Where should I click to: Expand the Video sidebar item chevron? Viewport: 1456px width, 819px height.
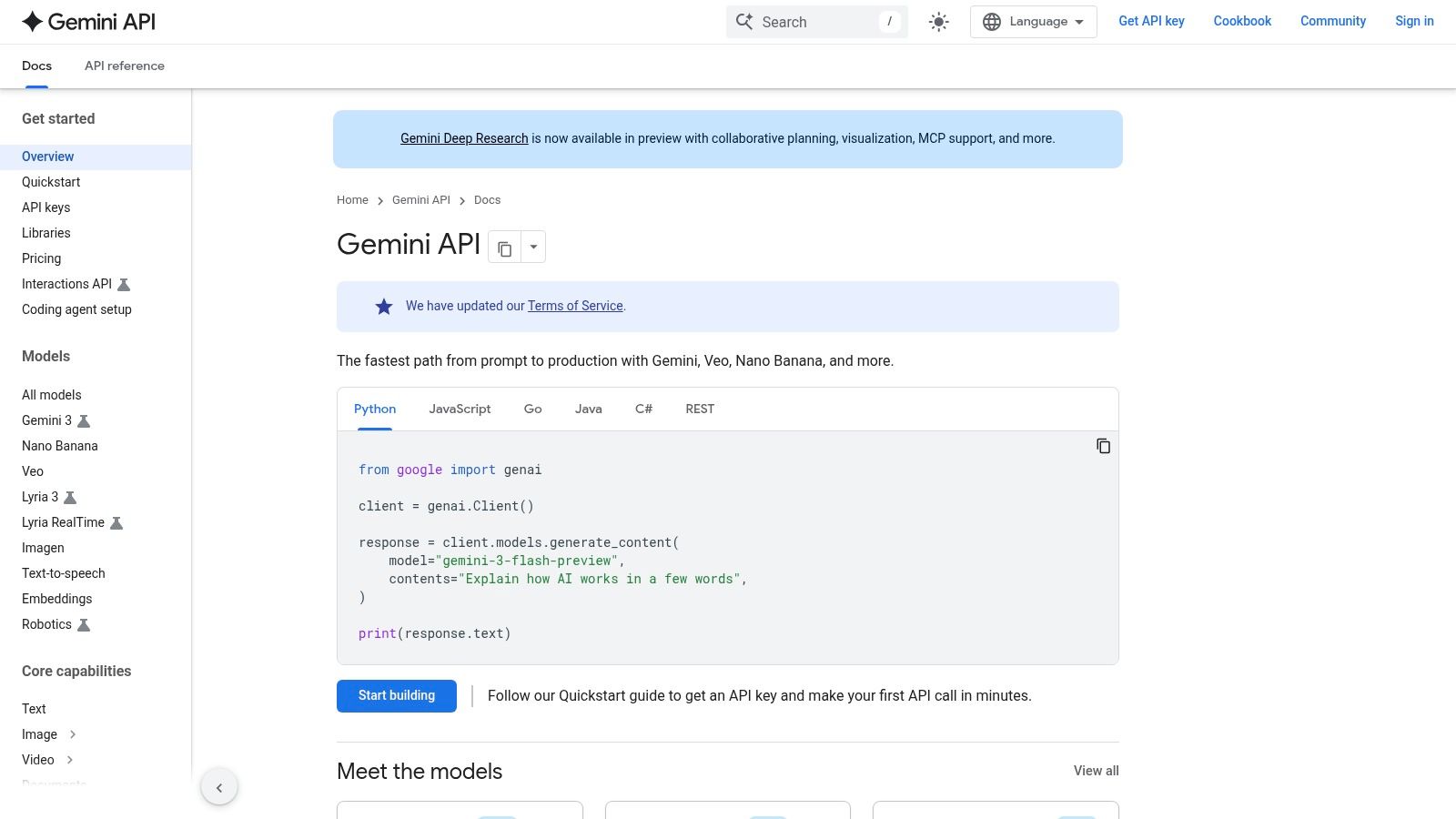[x=70, y=760]
